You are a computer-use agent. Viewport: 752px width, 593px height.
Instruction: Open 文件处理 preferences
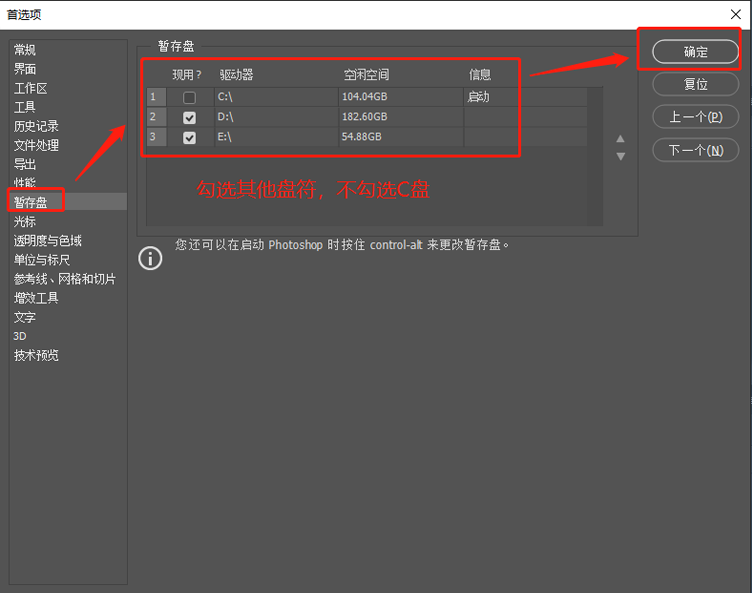pyautogui.click(x=36, y=145)
